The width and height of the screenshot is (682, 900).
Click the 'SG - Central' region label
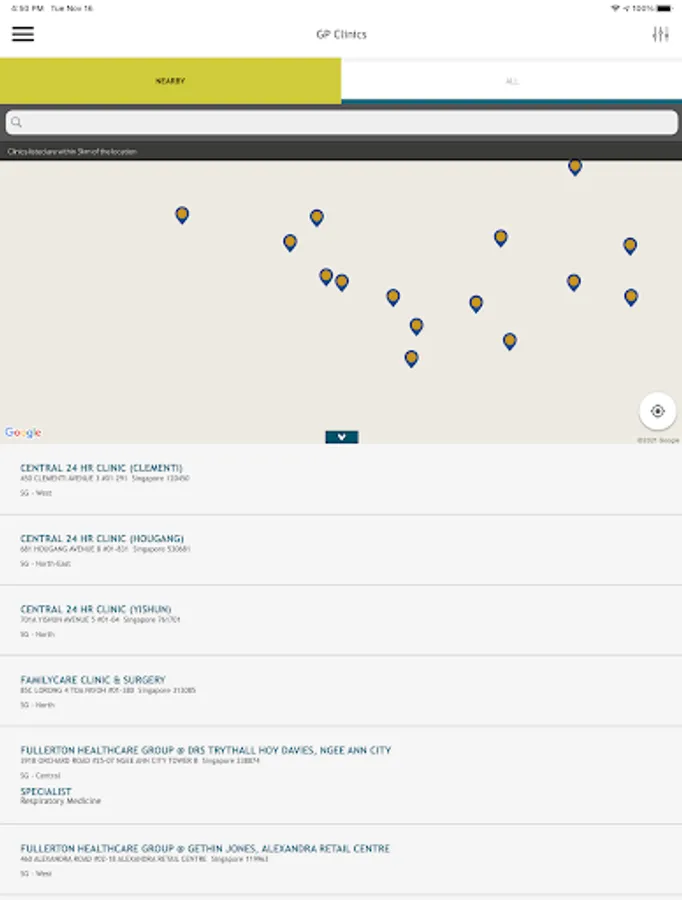coord(40,775)
